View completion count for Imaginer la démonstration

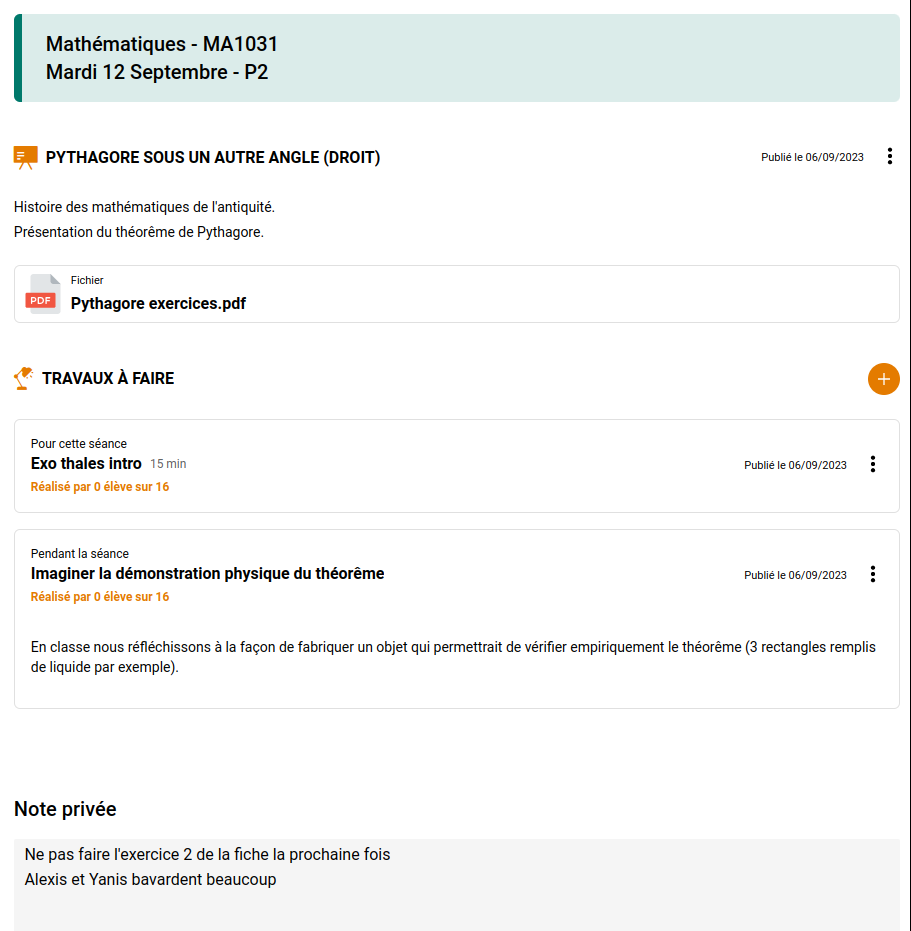pos(100,597)
